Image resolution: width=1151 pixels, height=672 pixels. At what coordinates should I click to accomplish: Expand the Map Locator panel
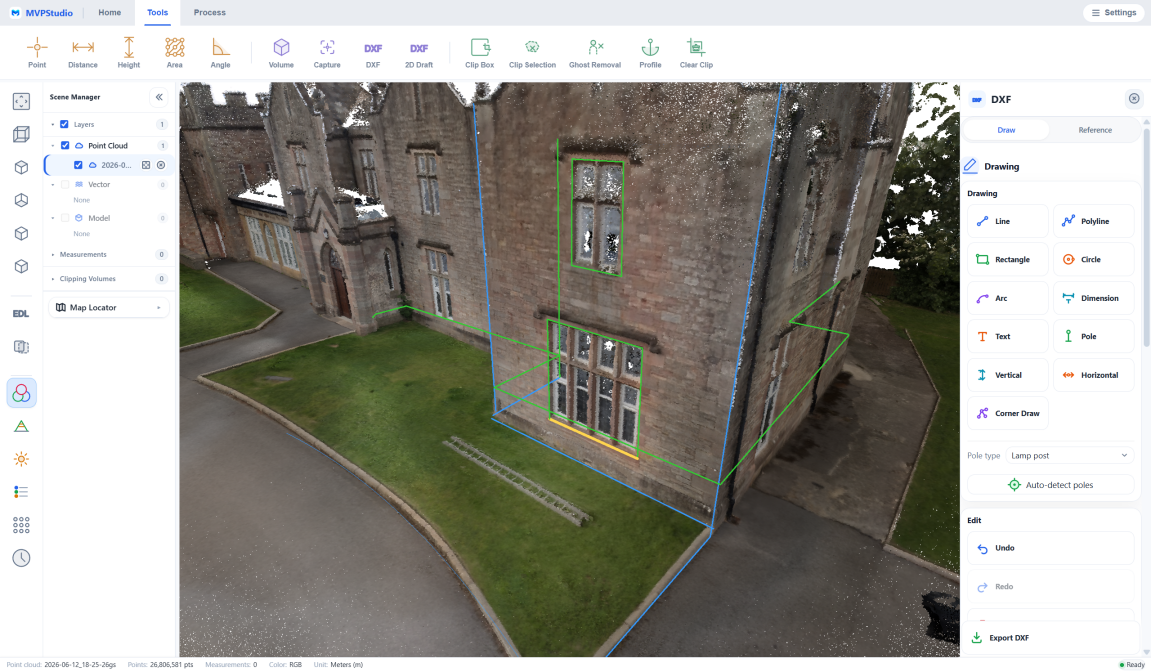(x=109, y=308)
